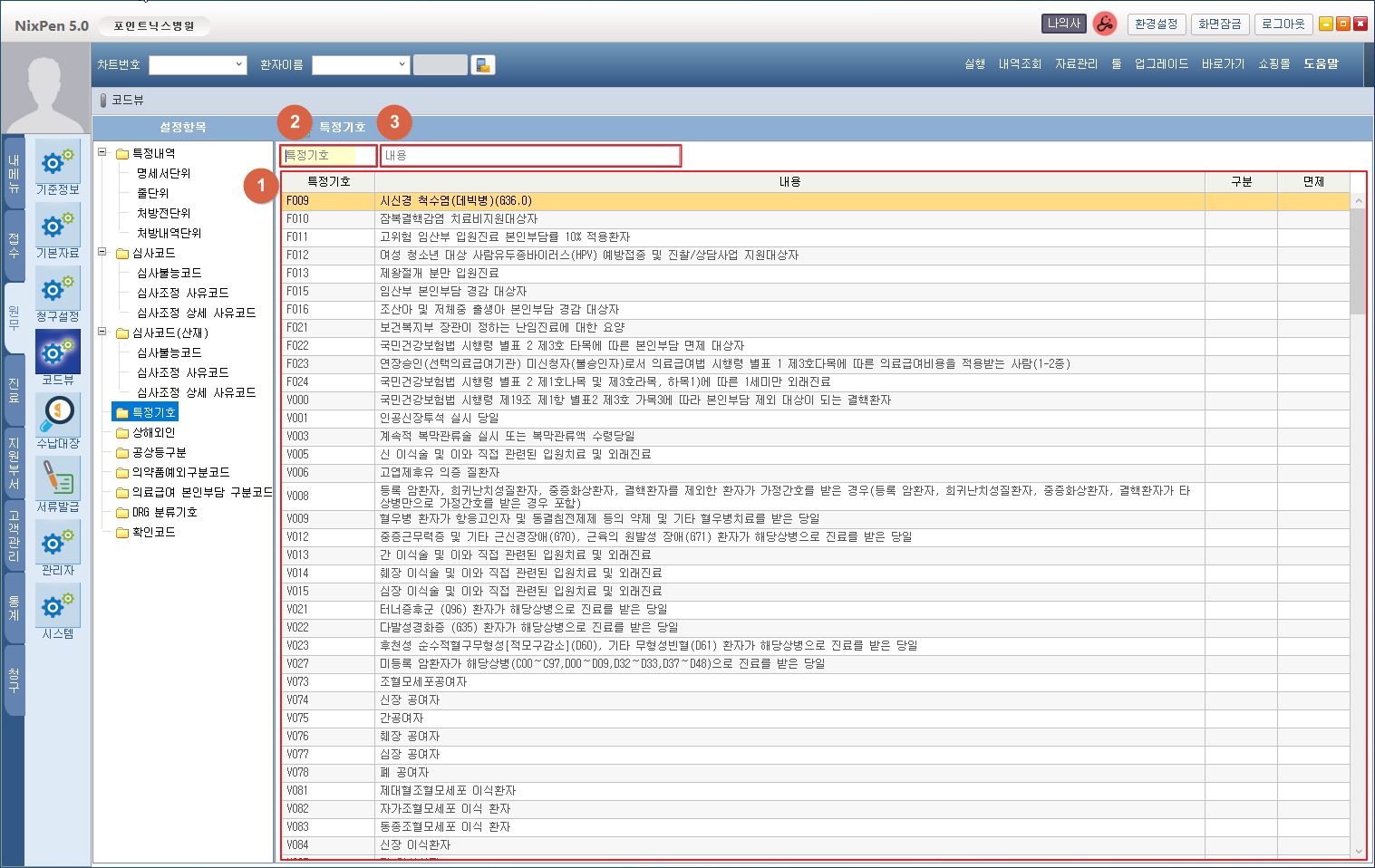The height and width of the screenshot is (868, 1375).
Task: Click the 시스템 gear icon
Action: point(58,607)
